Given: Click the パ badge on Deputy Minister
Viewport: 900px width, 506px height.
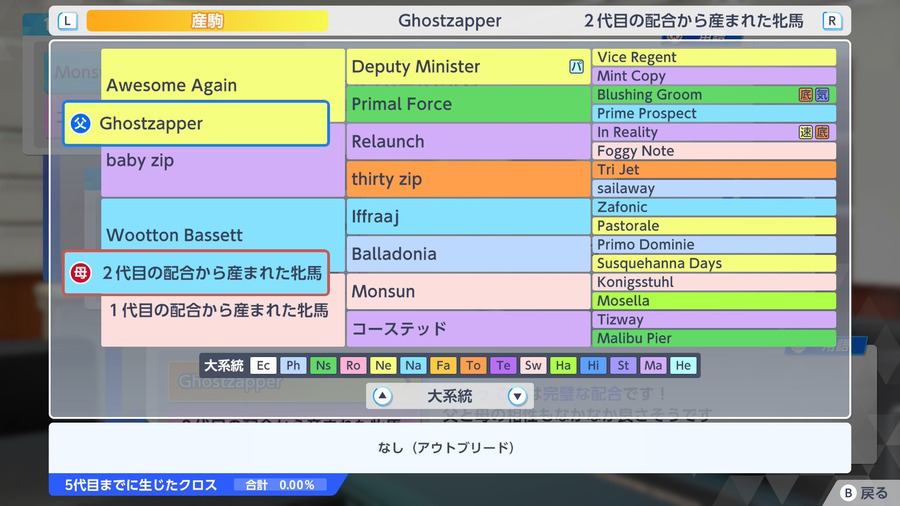Looking at the screenshot, I should tap(576, 67).
